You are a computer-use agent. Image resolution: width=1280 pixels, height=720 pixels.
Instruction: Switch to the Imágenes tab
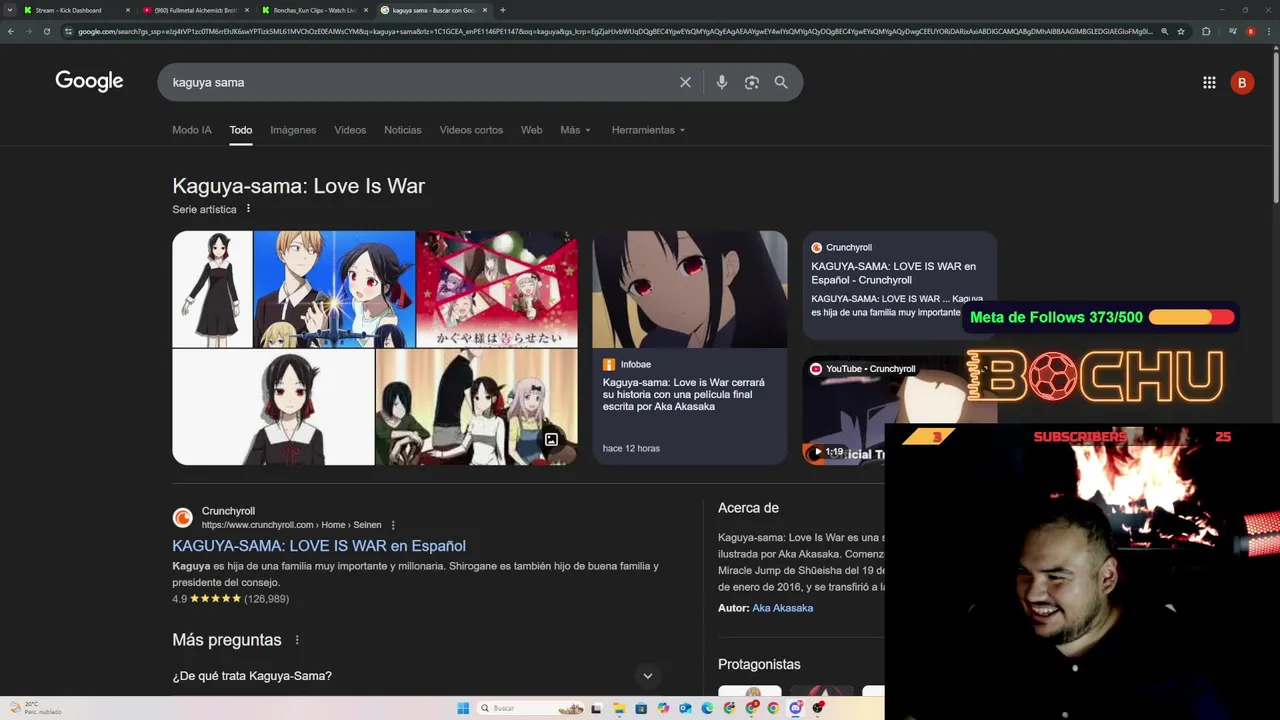tap(293, 130)
